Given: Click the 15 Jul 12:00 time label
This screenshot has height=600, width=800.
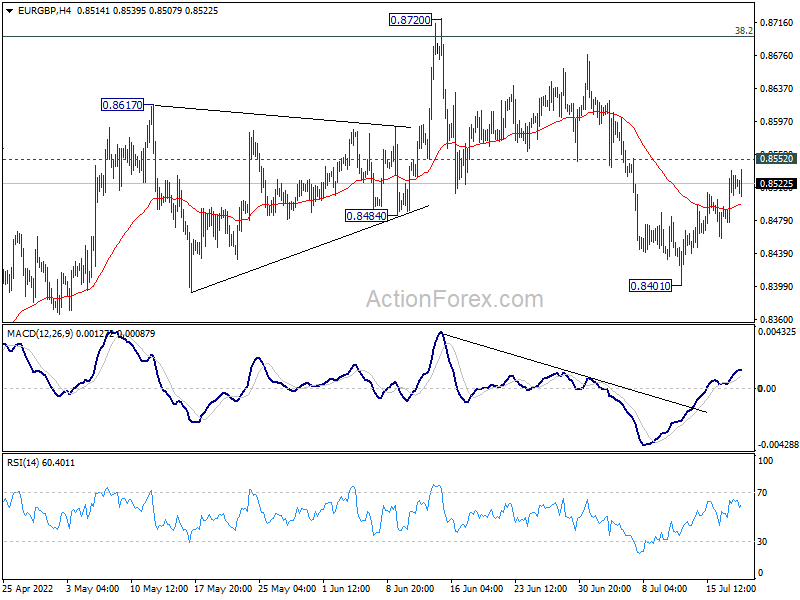Looking at the screenshot, I should click(731, 588).
